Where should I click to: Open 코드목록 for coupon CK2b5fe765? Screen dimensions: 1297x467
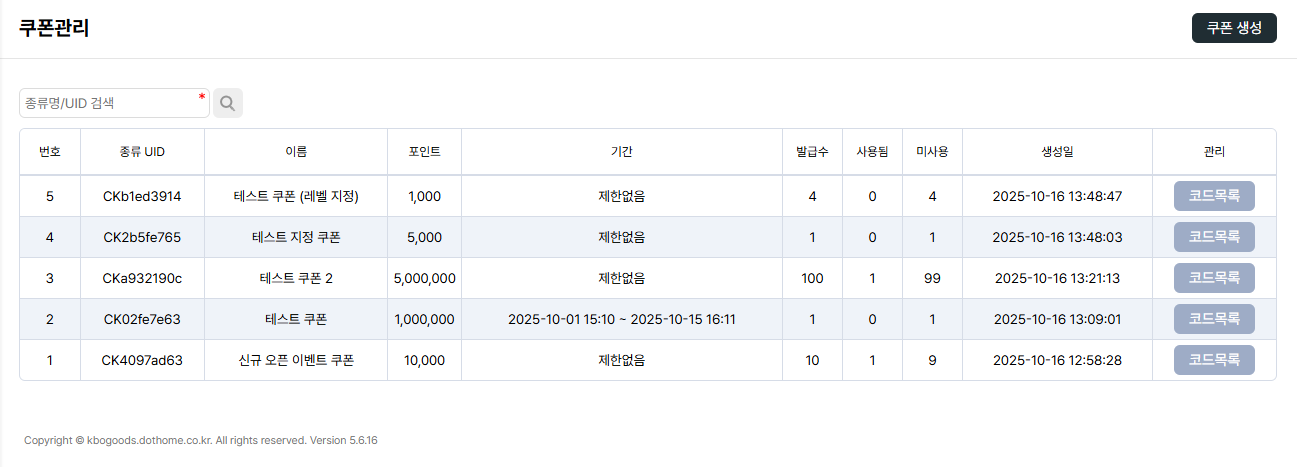tap(1214, 238)
